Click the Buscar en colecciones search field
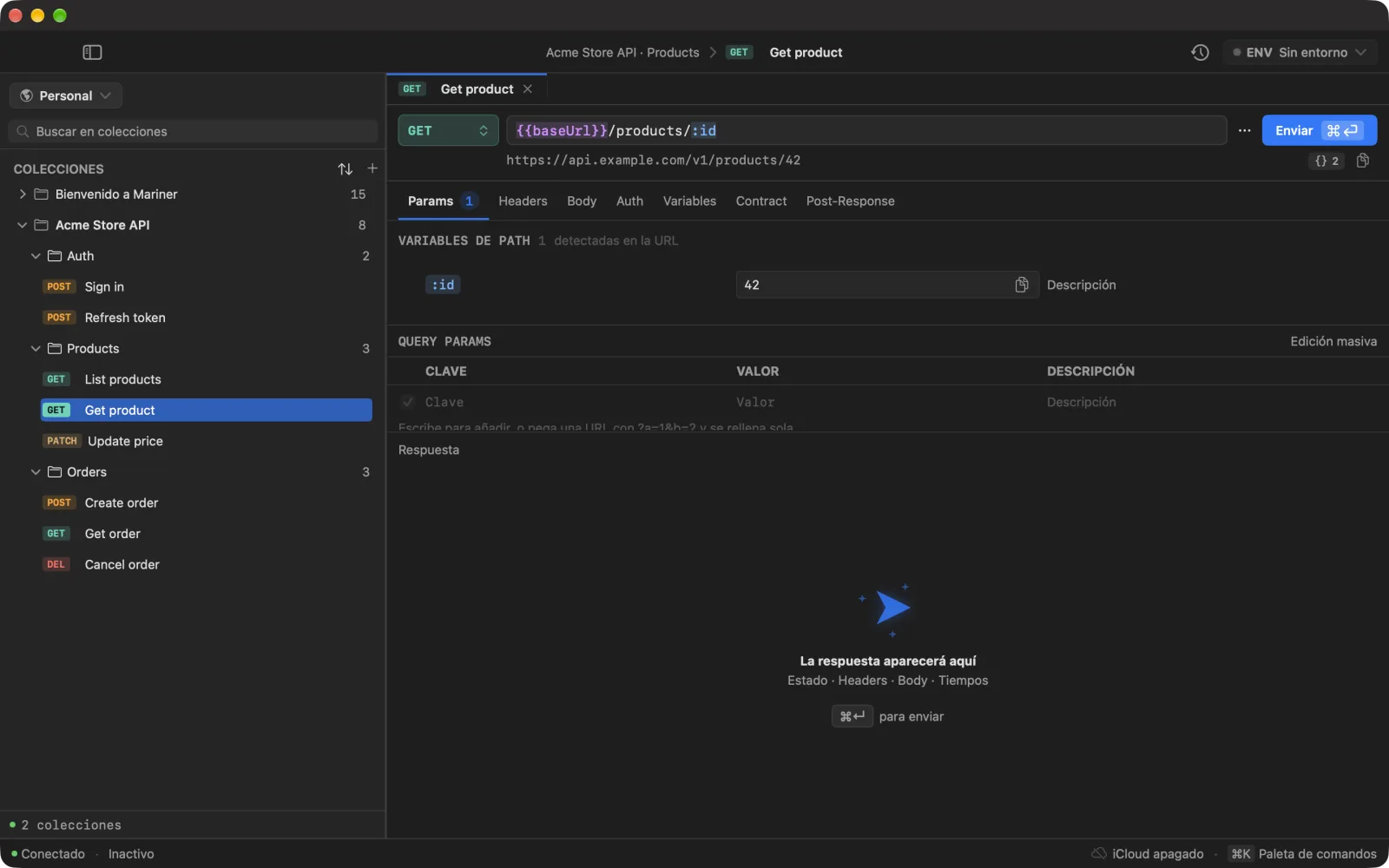This screenshot has width=1389, height=868. click(x=193, y=131)
